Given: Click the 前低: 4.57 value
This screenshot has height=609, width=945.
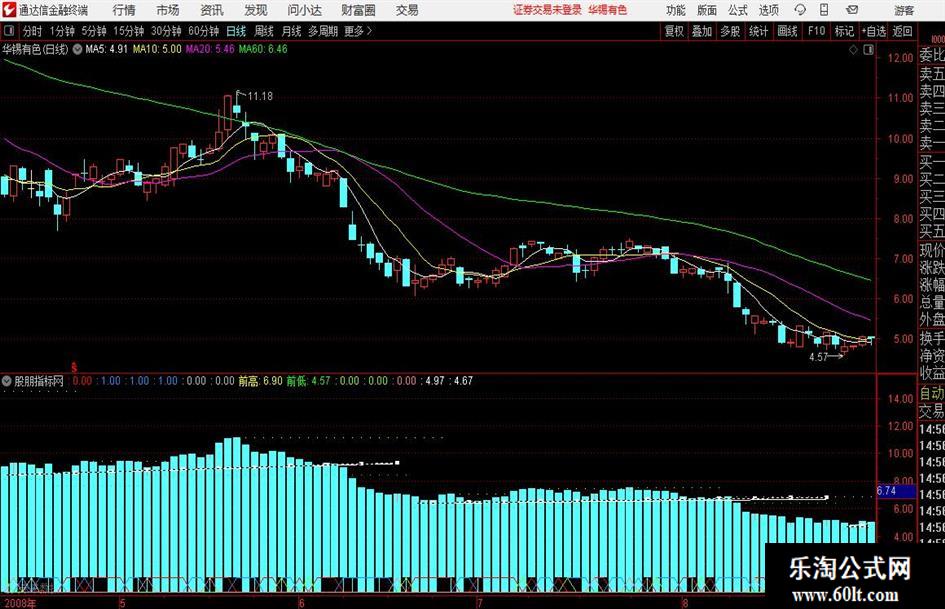Looking at the screenshot, I should click(x=309, y=381).
